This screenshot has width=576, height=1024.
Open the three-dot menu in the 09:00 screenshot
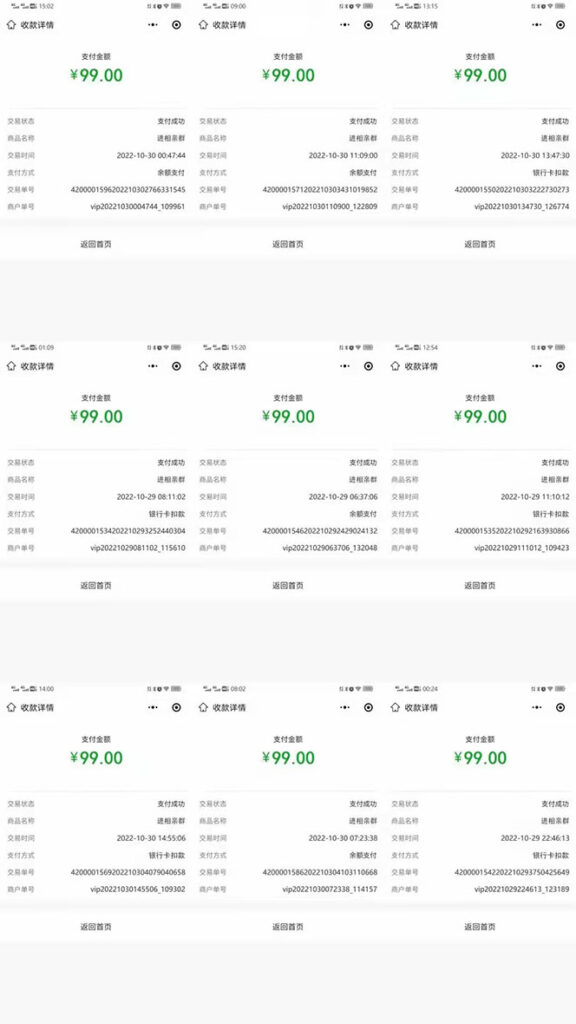click(x=345, y=25)
